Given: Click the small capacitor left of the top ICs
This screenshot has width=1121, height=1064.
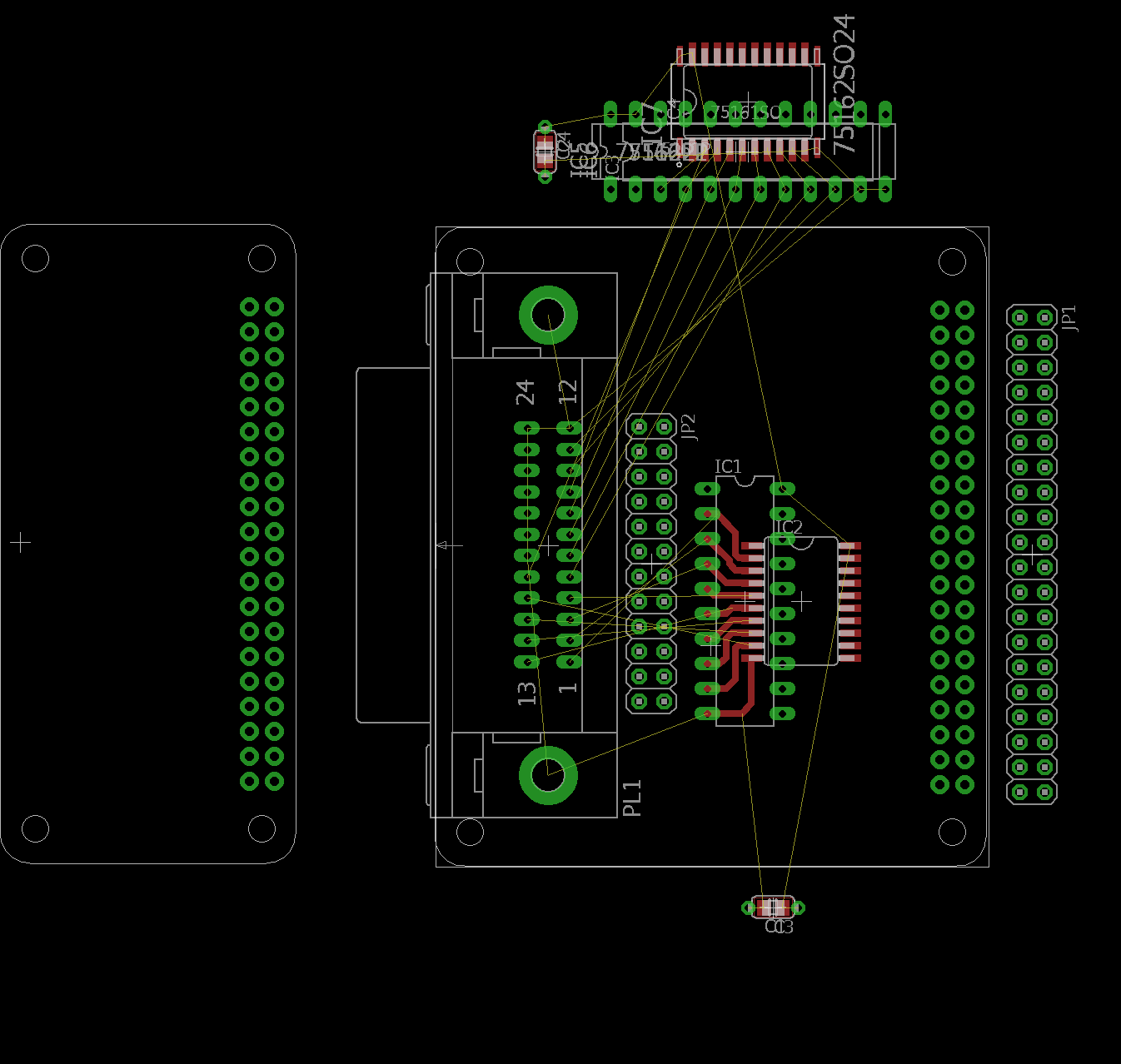Looking at the screenshot, I should click(545, 152).
